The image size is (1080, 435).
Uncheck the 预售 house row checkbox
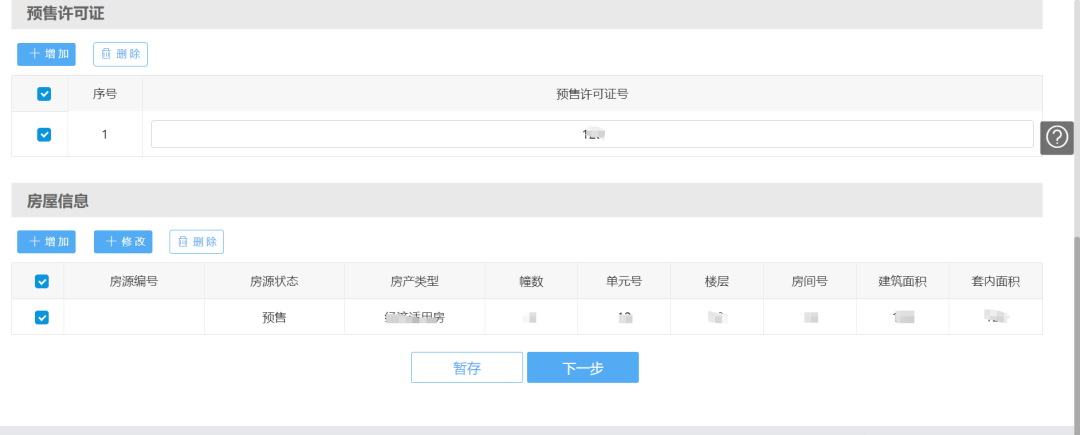pyautogui.click(x=42, y=317)
